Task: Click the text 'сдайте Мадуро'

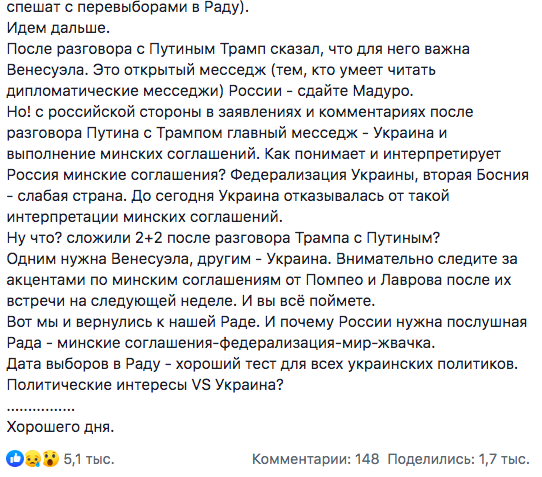Action: [x=355, y=91]
